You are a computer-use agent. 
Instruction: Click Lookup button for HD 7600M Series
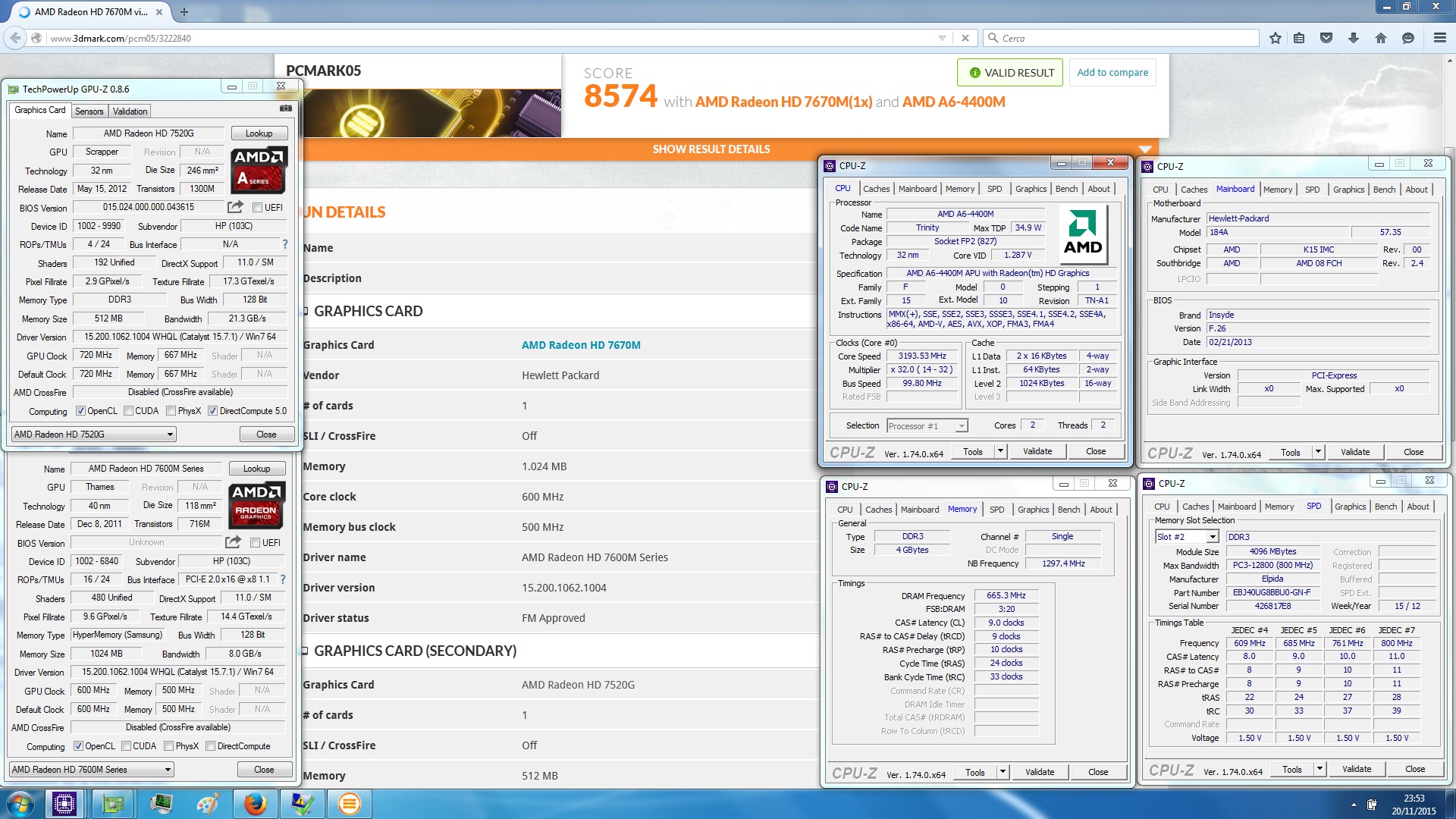tap(256, 469)
